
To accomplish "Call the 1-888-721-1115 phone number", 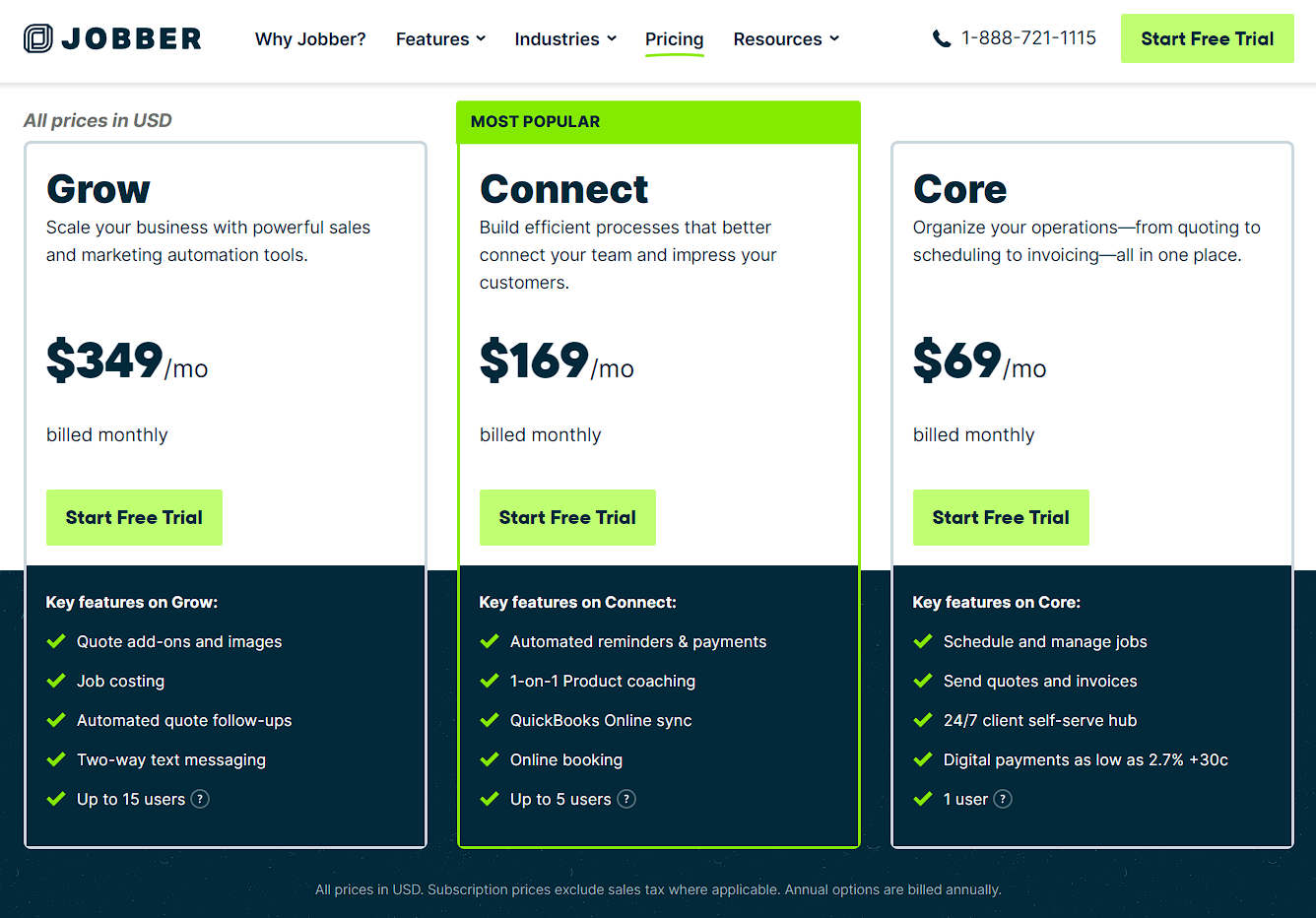I will tap(1028, 38).
